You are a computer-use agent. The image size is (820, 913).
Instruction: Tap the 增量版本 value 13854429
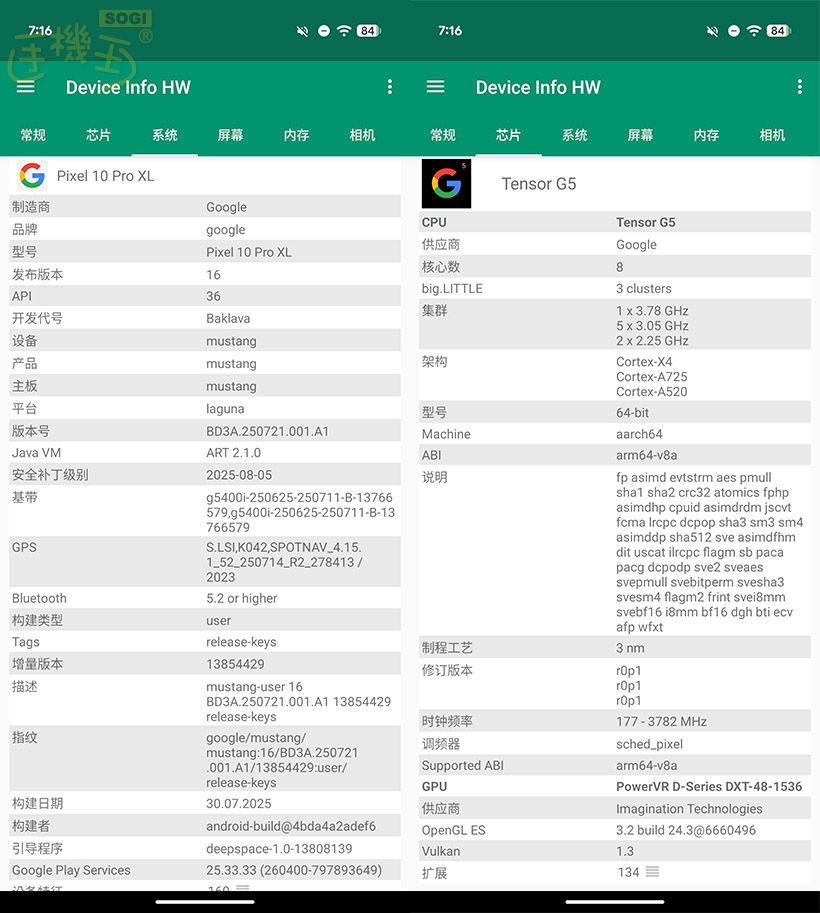point(235,664)
